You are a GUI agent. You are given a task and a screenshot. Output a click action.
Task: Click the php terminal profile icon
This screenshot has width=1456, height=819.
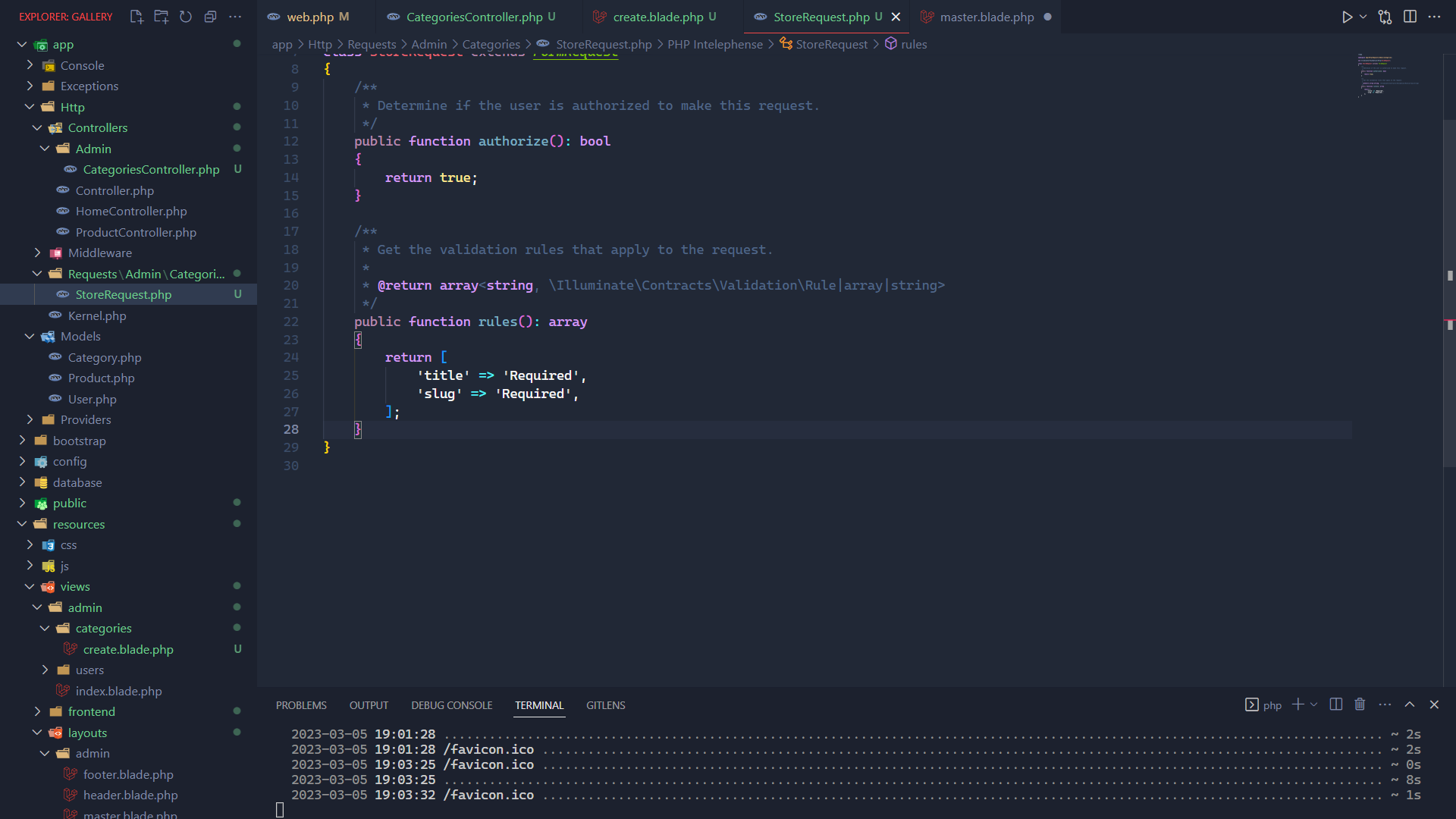coord(1252,704)
